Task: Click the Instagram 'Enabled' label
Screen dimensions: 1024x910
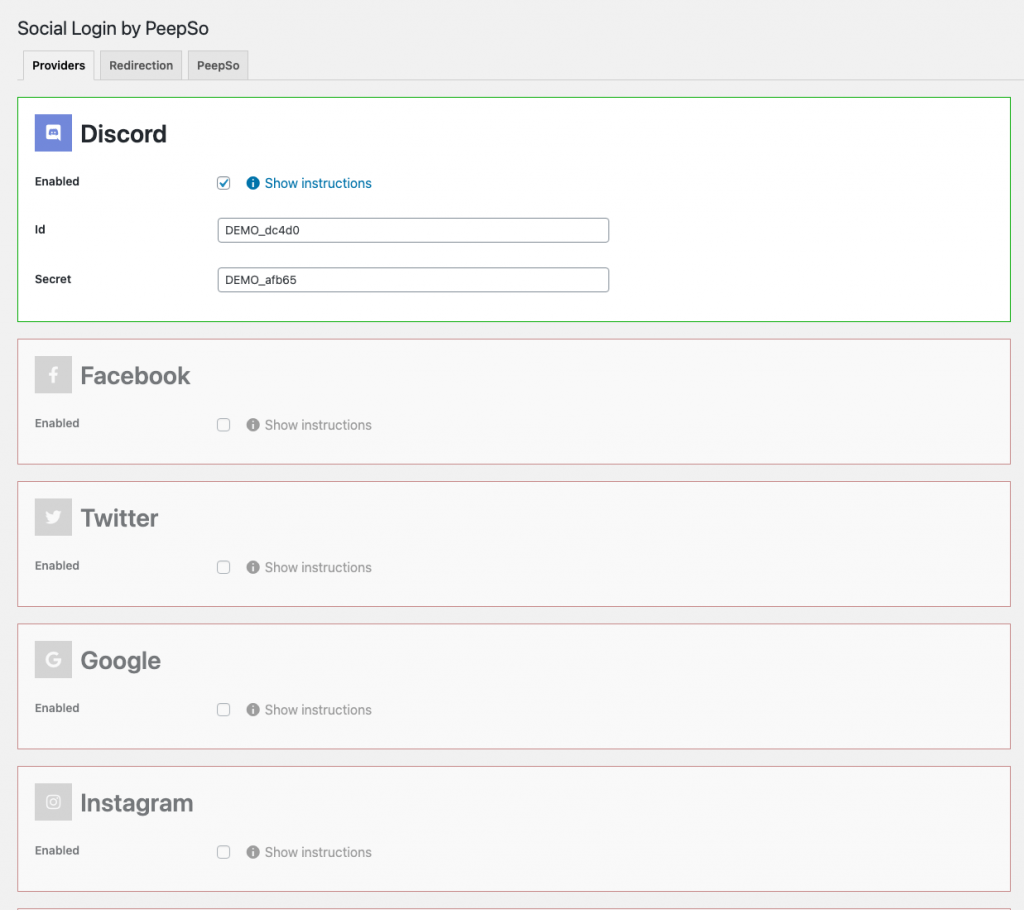Action: 57,851
